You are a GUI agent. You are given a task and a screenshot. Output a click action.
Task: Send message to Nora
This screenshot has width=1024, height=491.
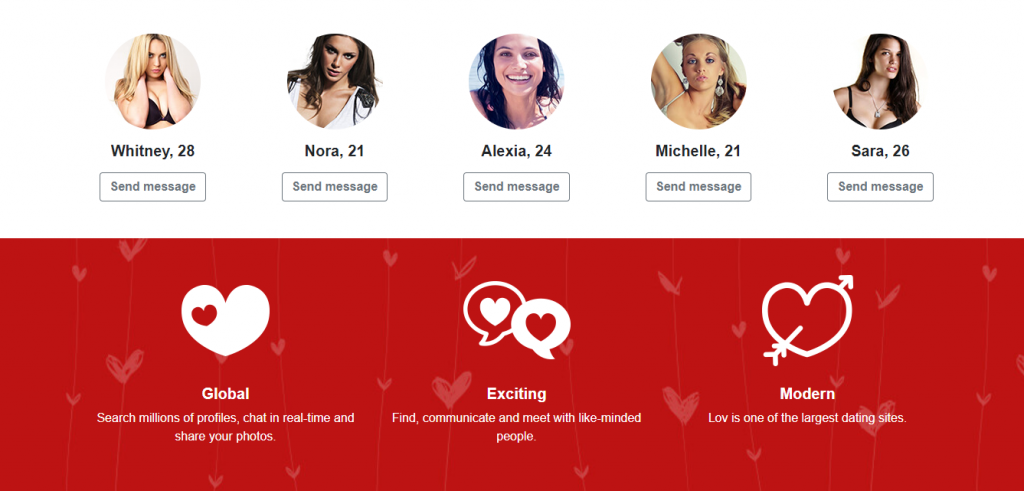(334, 187)
